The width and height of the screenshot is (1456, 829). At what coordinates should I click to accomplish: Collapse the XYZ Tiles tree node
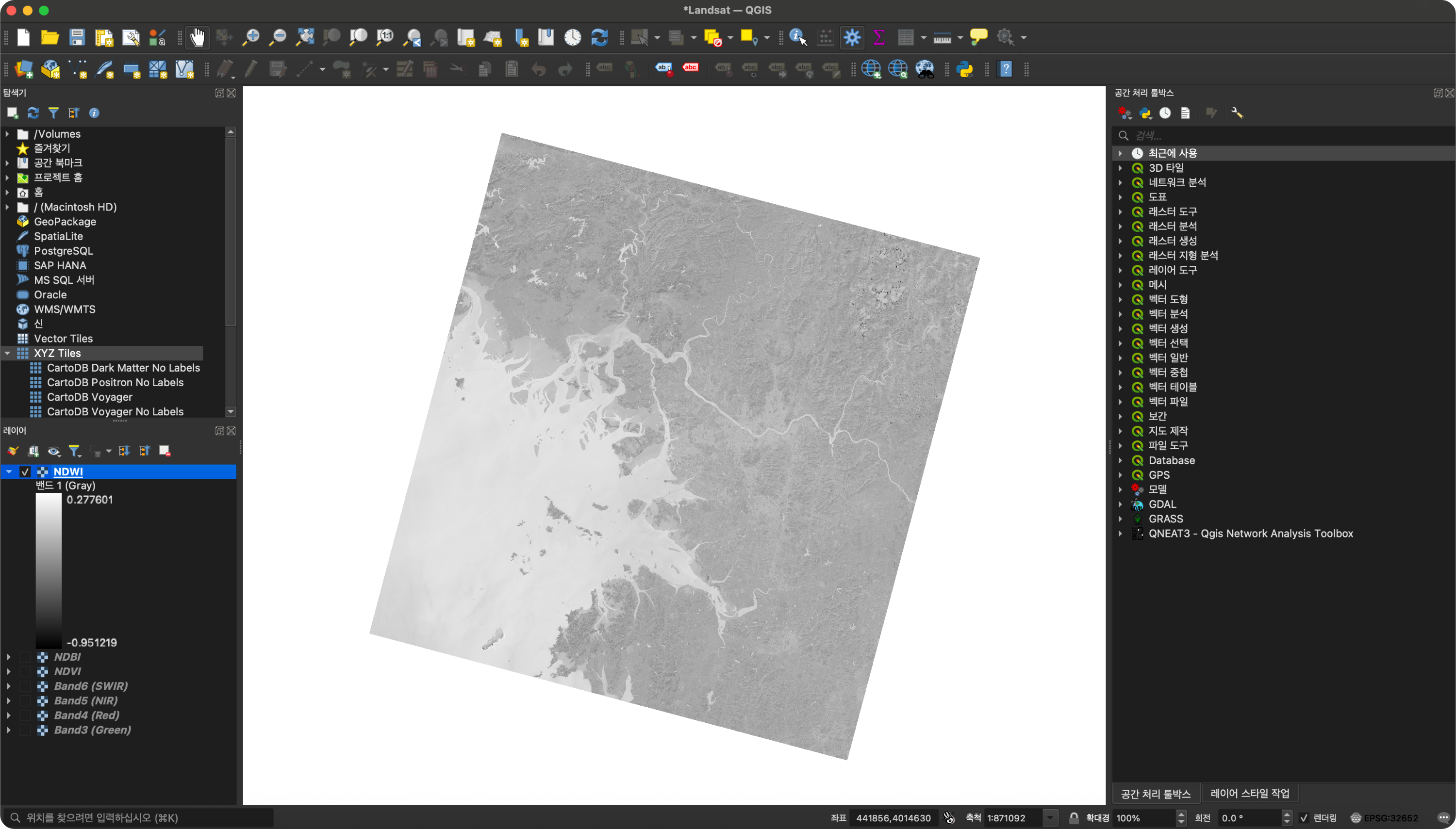(x=7, y=353)
